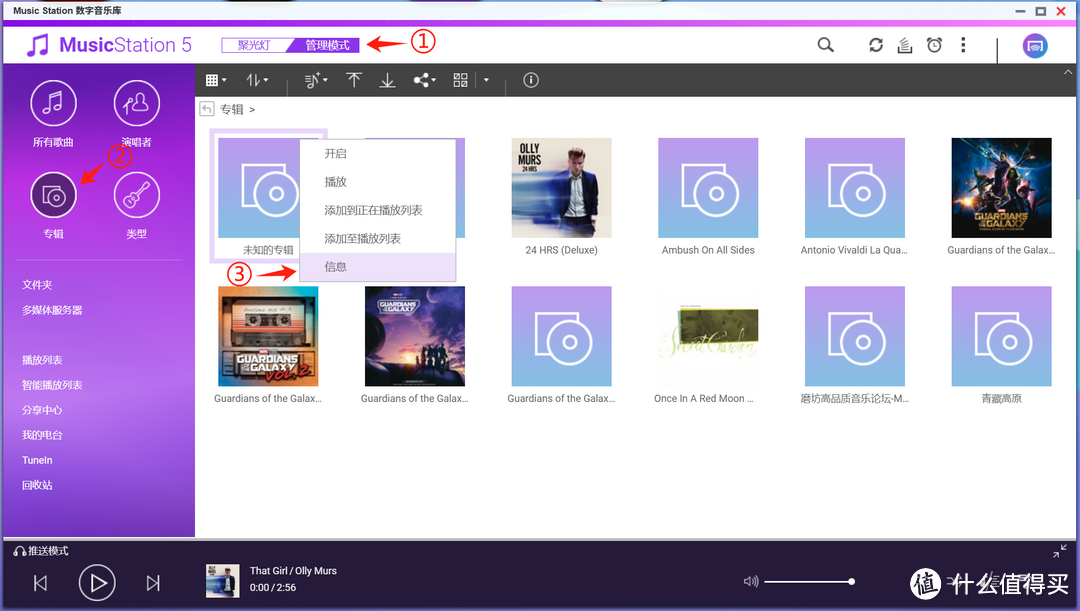Open the streaming output selector
The width and height of the screenshot is (1080, 611).
pyautogui.click(x=1035, y=45)
